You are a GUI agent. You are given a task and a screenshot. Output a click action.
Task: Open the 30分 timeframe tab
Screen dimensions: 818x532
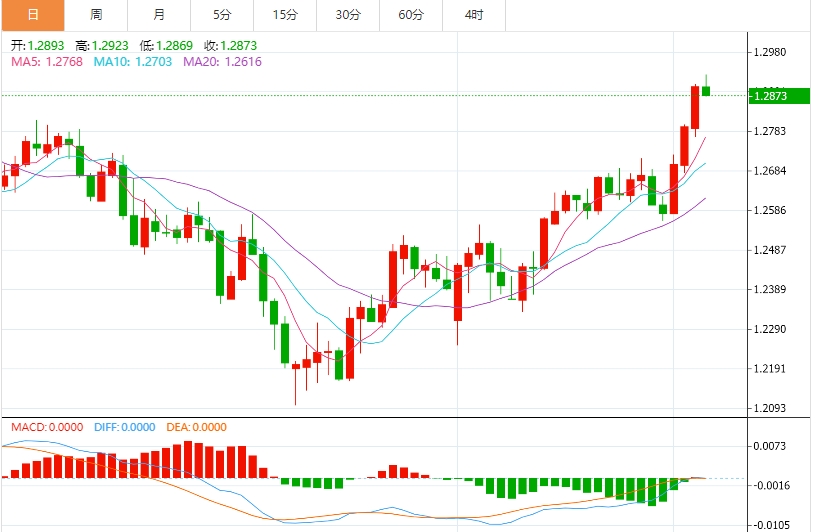point(348,15)
